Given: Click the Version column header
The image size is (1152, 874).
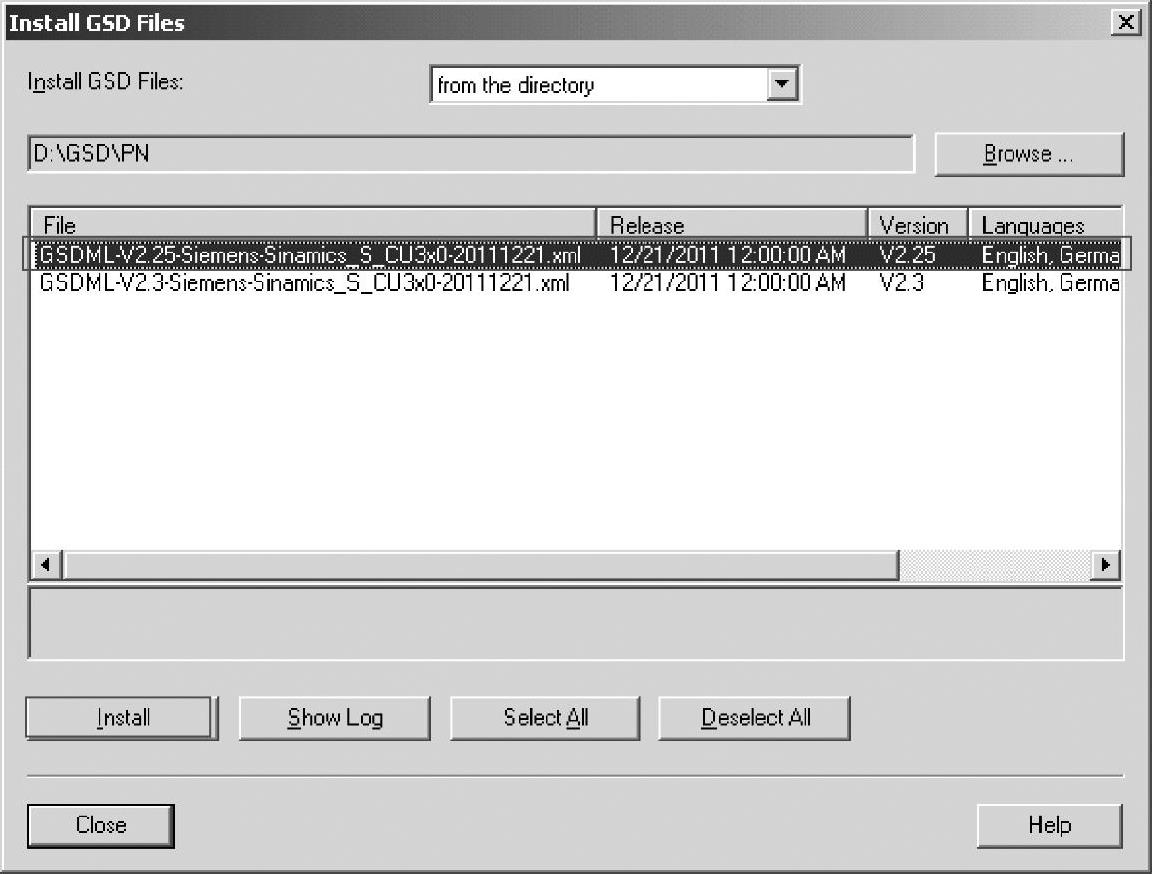Looking at the screenshot, I should click(918, 224).
